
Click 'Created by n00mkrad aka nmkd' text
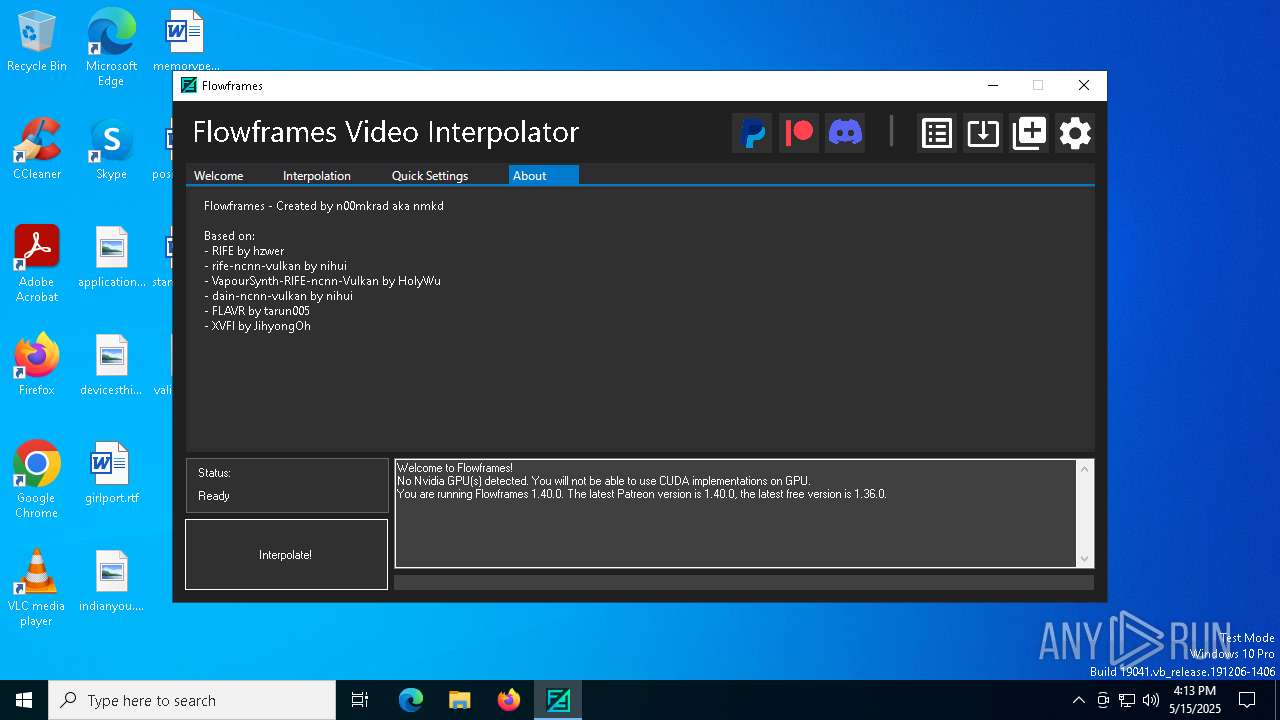359,206
